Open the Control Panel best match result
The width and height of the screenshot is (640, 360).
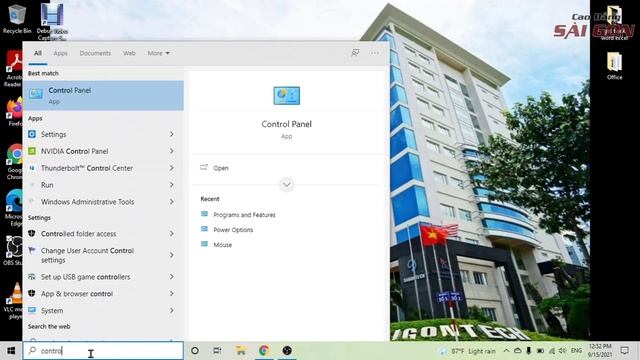103,96
